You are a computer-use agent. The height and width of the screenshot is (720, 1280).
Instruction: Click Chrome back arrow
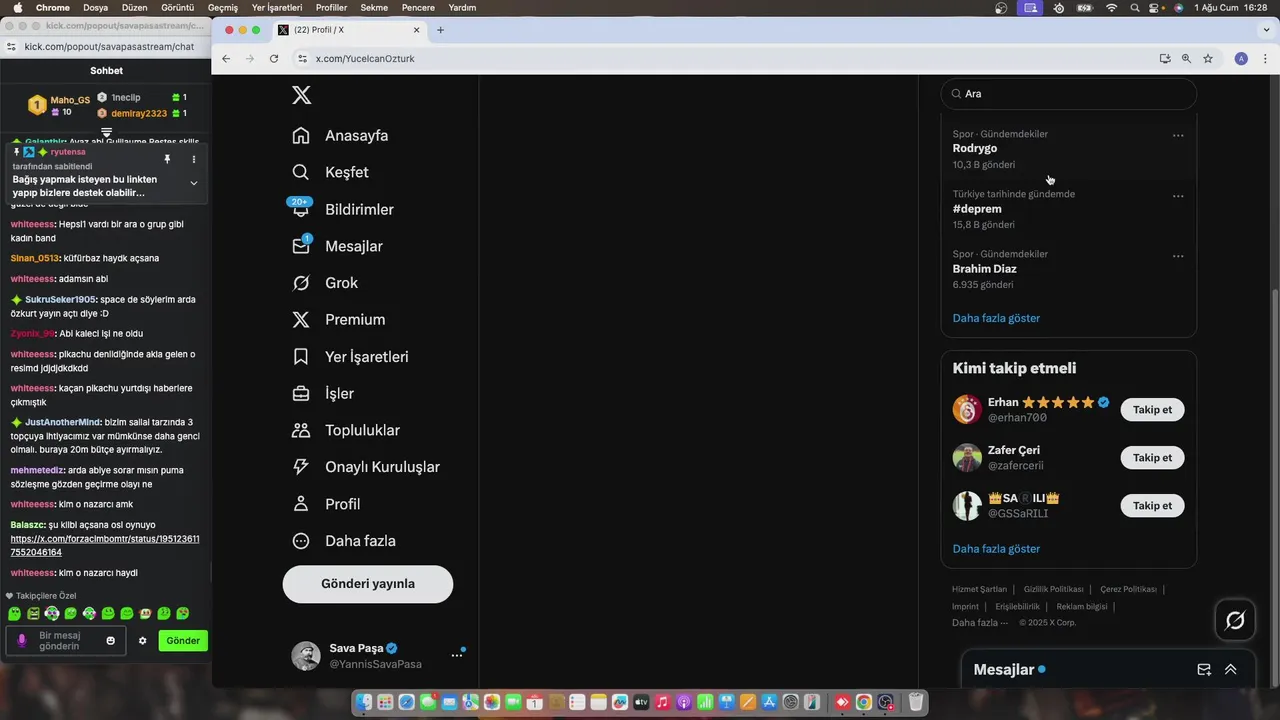pos(226,58)
